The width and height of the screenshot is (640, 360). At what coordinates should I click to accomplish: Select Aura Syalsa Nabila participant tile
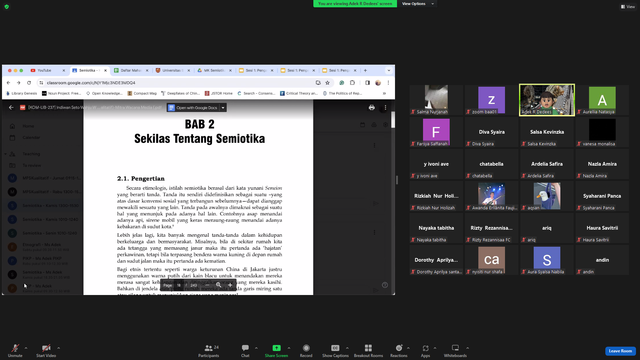pos(547,260)
